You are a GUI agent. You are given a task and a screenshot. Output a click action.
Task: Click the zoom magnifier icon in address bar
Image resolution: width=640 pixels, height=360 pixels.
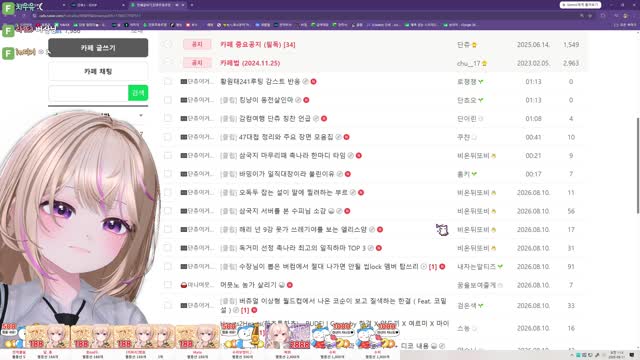(582, 16)
